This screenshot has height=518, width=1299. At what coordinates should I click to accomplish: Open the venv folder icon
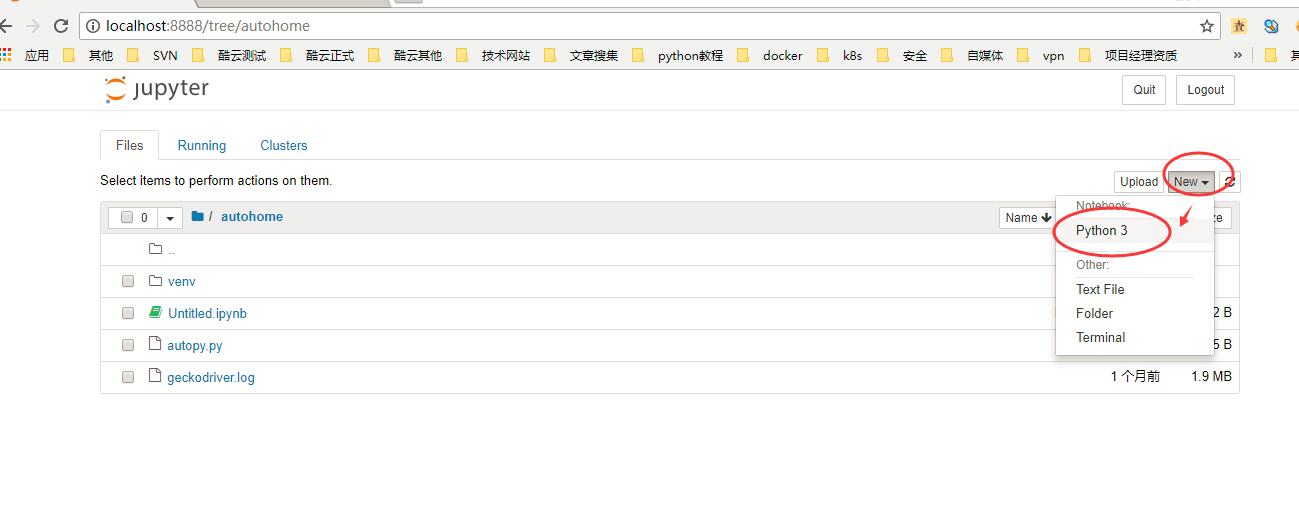(x=155, y=281)
